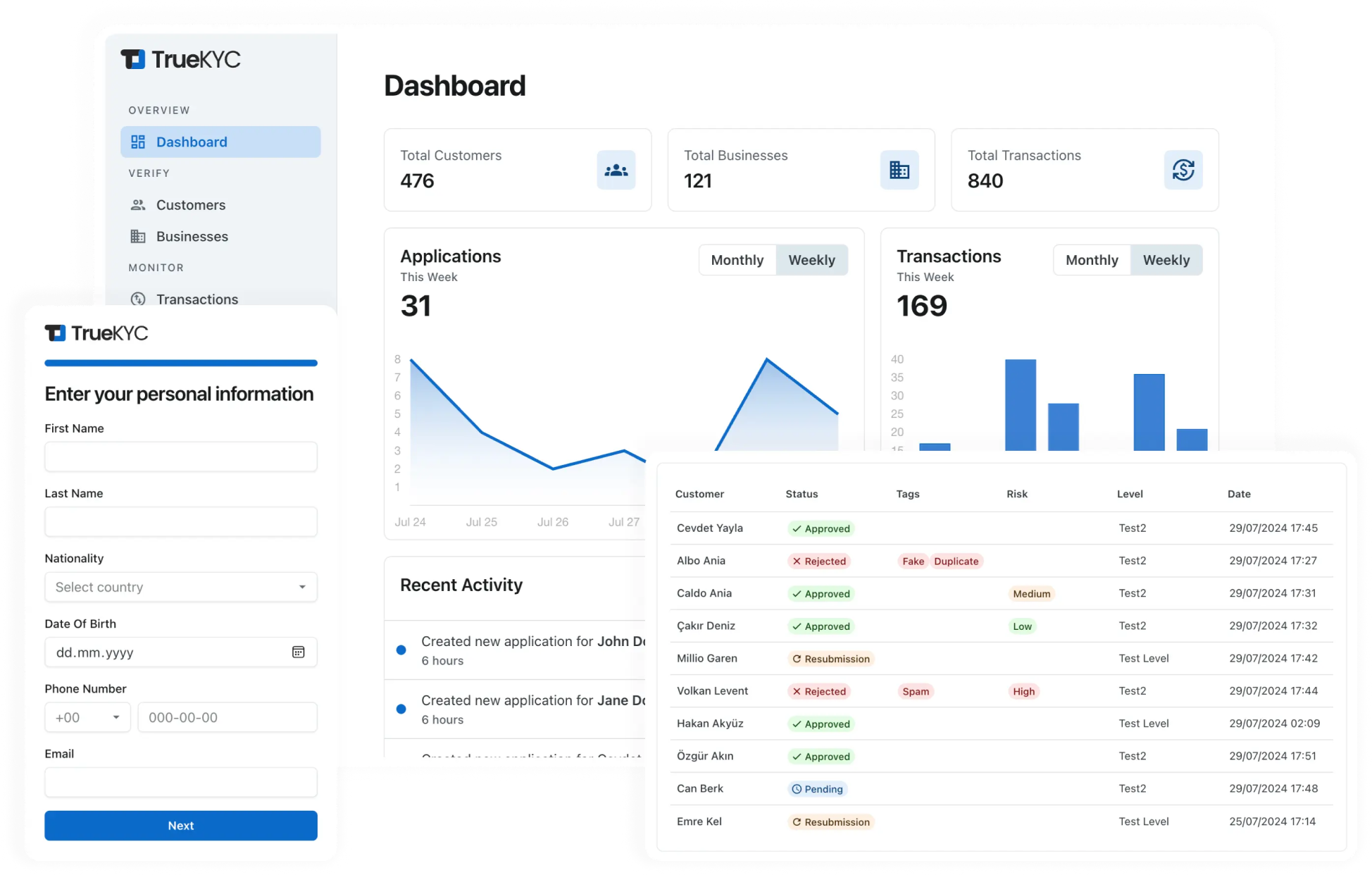Click the Customers people icon
Image resolution: width=1372 pixels, height=875 pixels.
(x=139, y=204)
